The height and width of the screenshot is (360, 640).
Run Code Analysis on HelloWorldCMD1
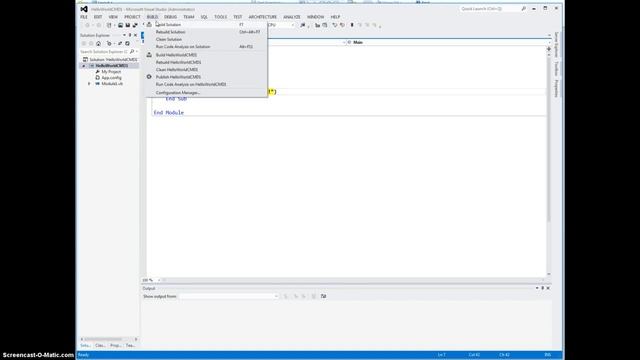point(206,84)
